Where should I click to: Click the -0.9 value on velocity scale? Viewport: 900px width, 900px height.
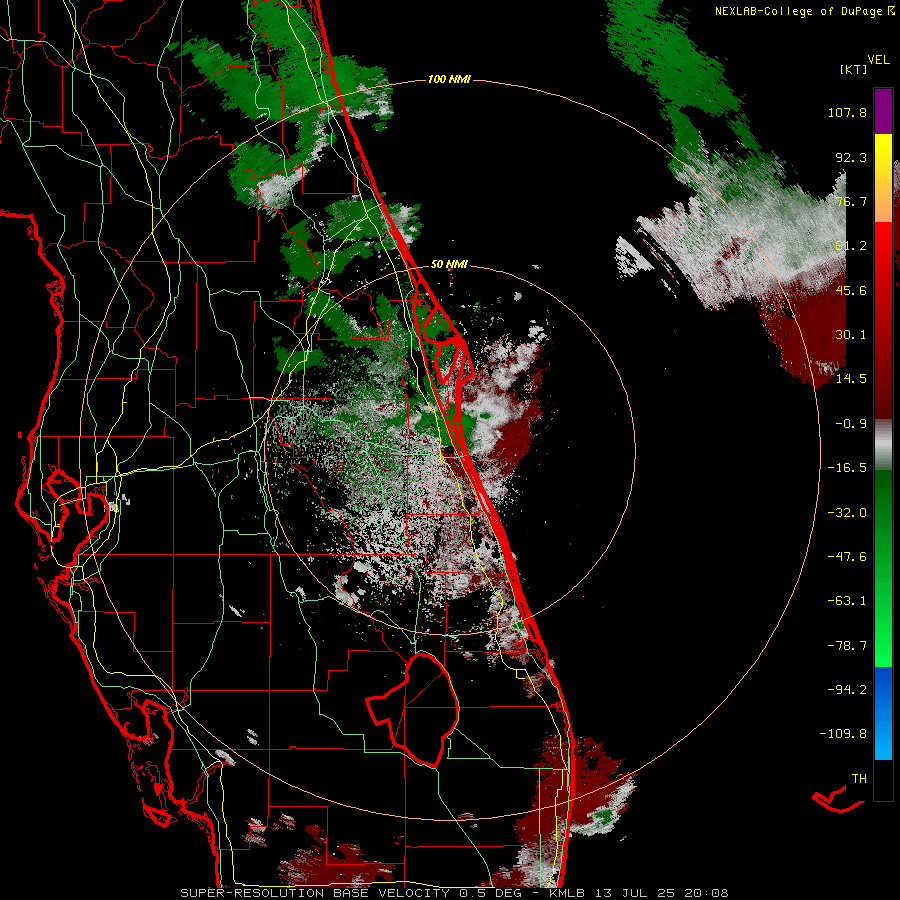(x=851, y=424)
